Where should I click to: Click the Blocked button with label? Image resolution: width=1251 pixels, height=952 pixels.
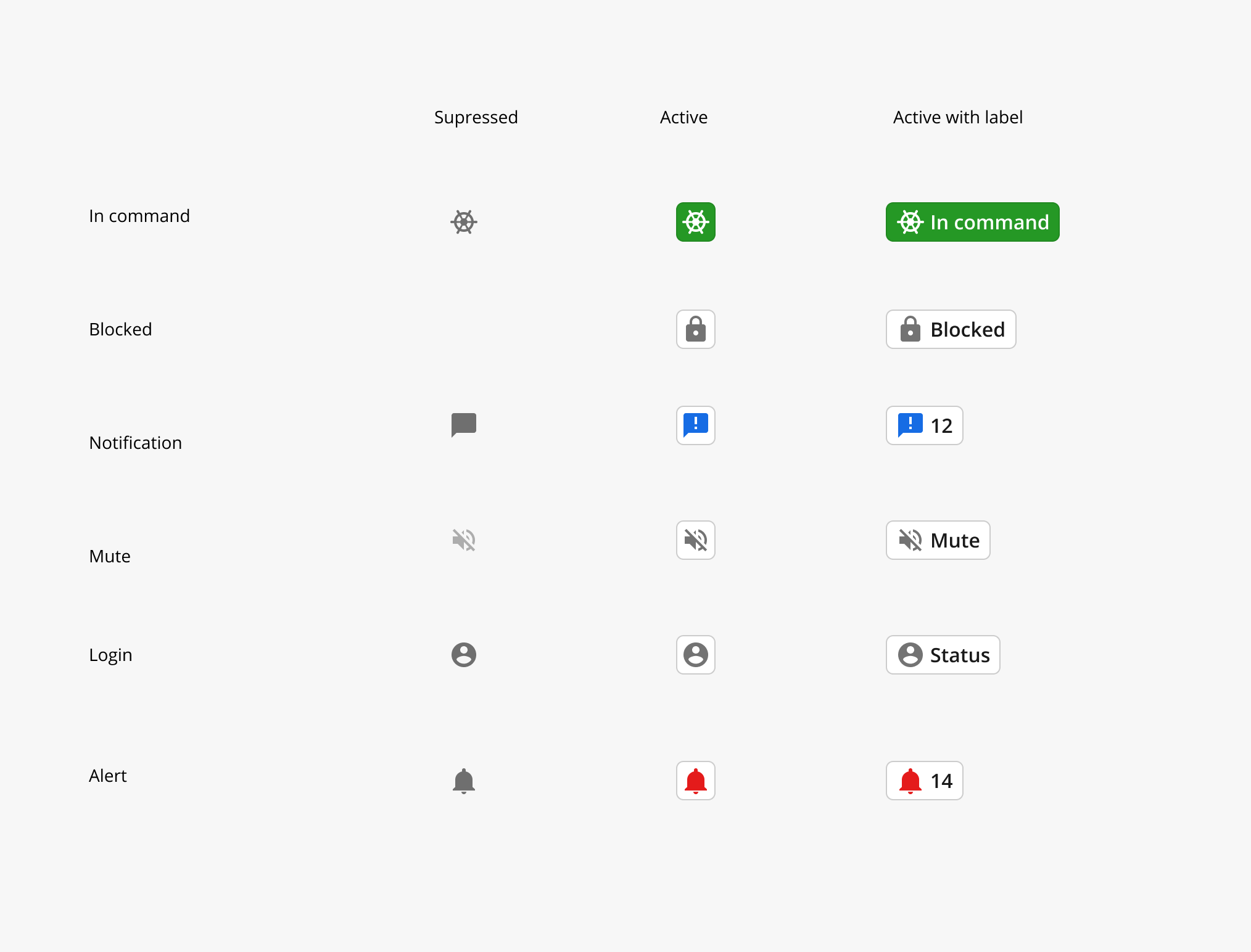pyautogui.click(x=951, y=329)
